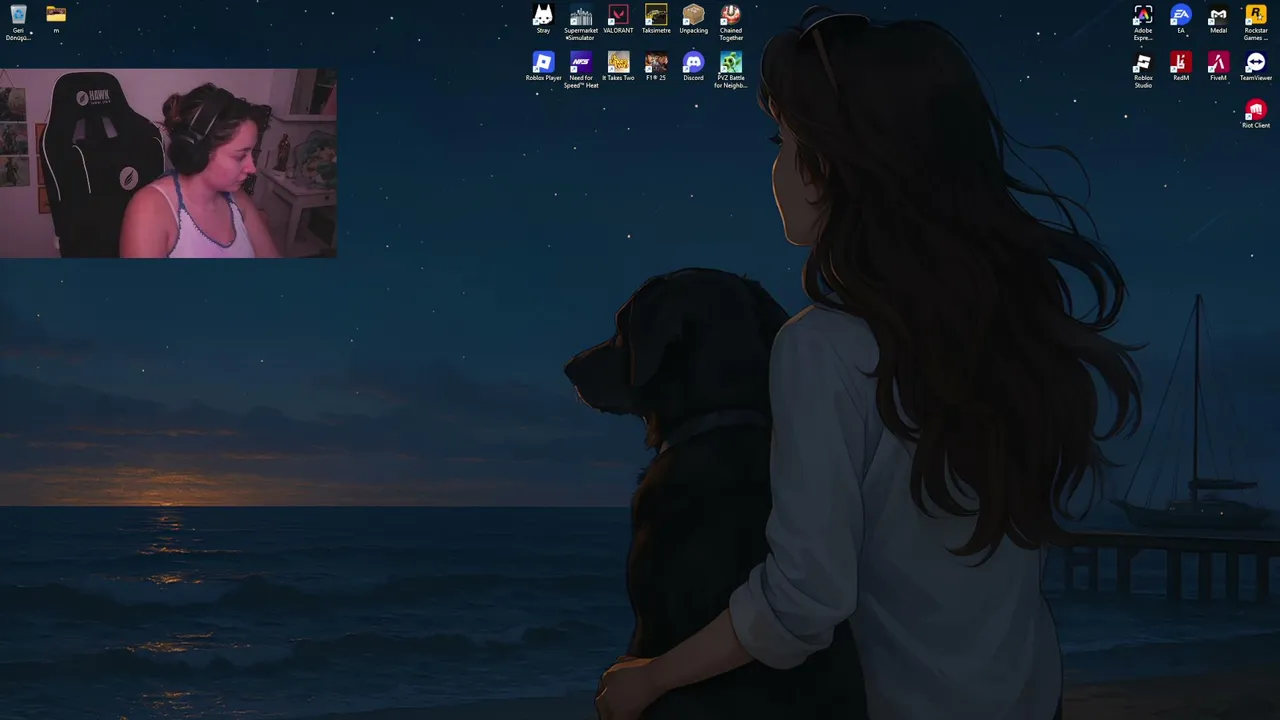Select the folder named m
The image size is (1280, 720).
(56, 18)
